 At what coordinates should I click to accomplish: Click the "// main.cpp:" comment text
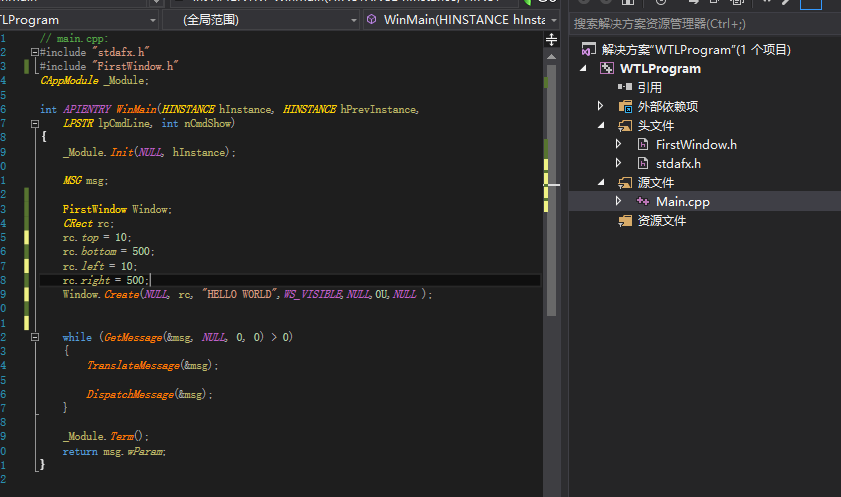[x=74, y=39]
